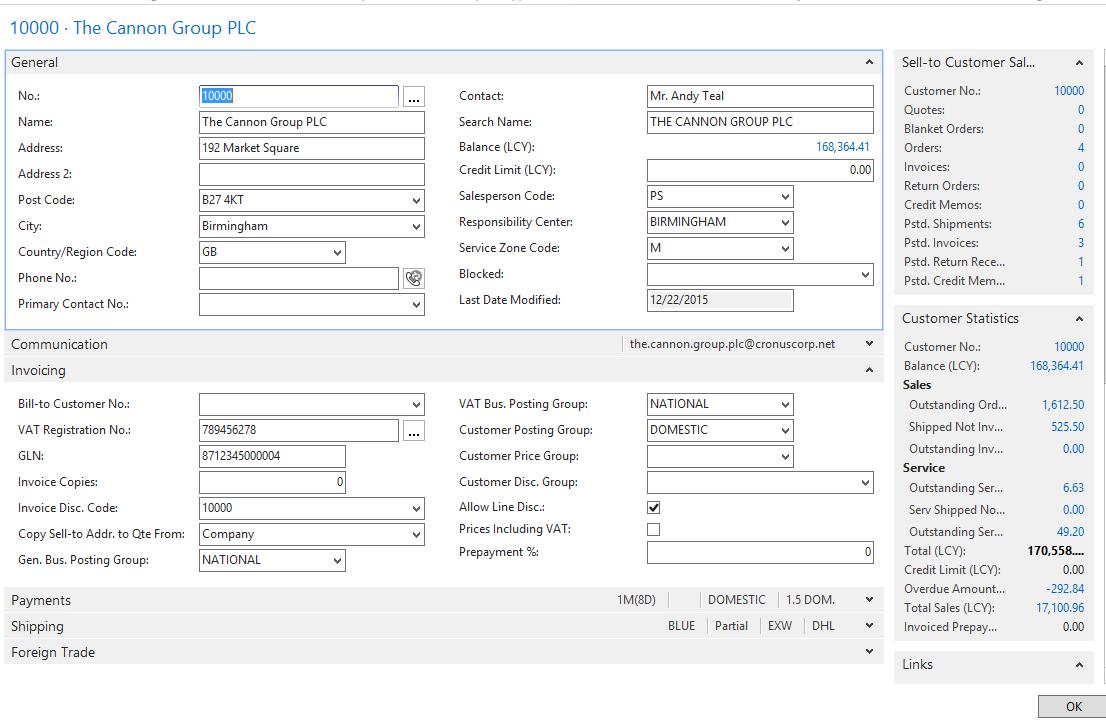This screenshot has height=725, width=1106.
Task: Open the Post Code dropdown
Action: 416,200
